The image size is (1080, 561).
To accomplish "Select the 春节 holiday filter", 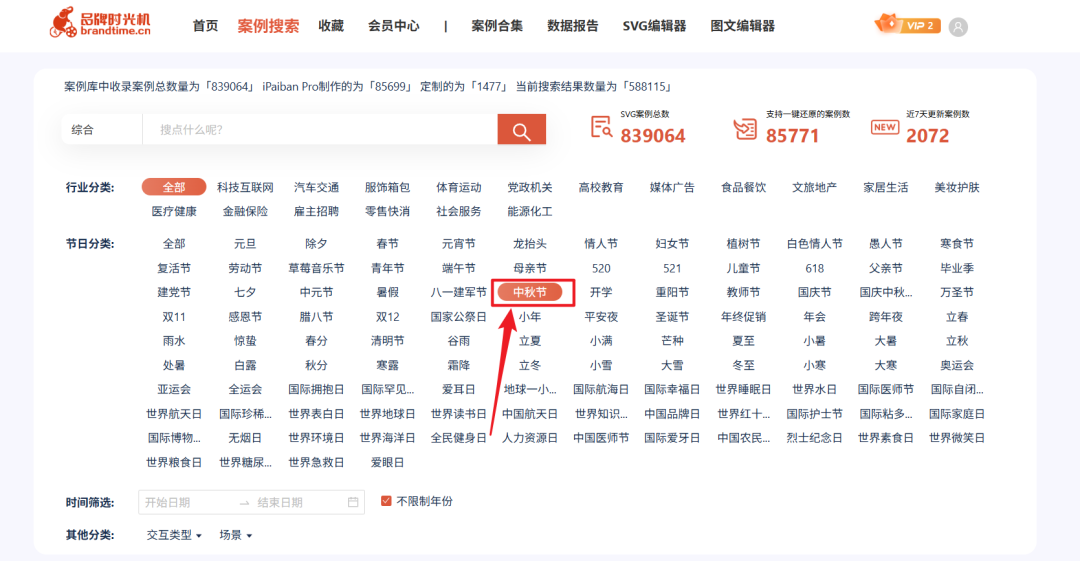I will [387, 244].
